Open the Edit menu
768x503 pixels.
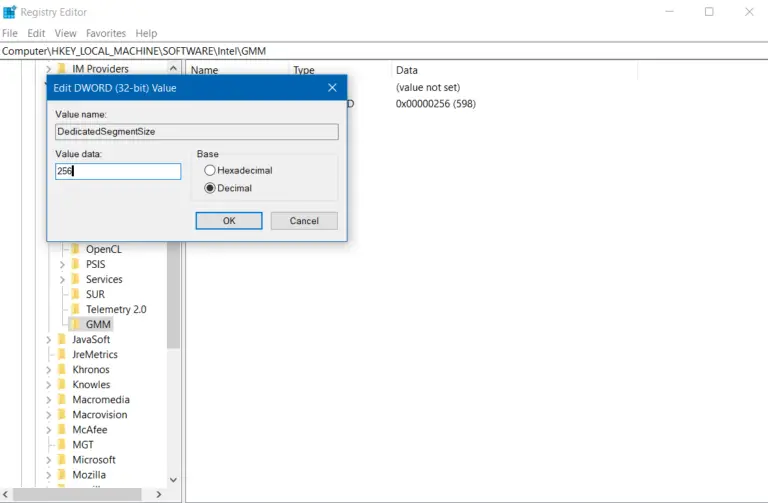pos(36,33)
